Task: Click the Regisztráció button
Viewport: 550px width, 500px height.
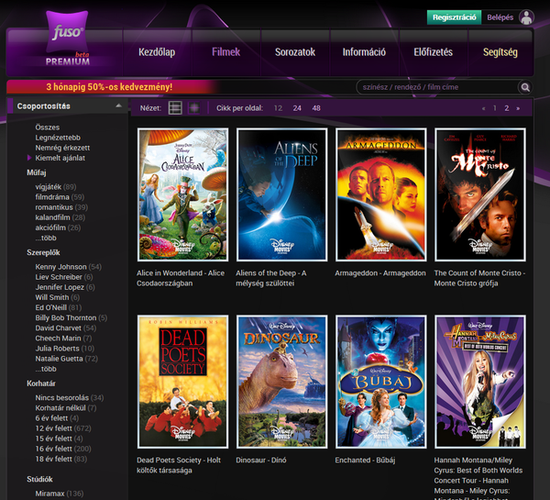Action: [454, 17]
